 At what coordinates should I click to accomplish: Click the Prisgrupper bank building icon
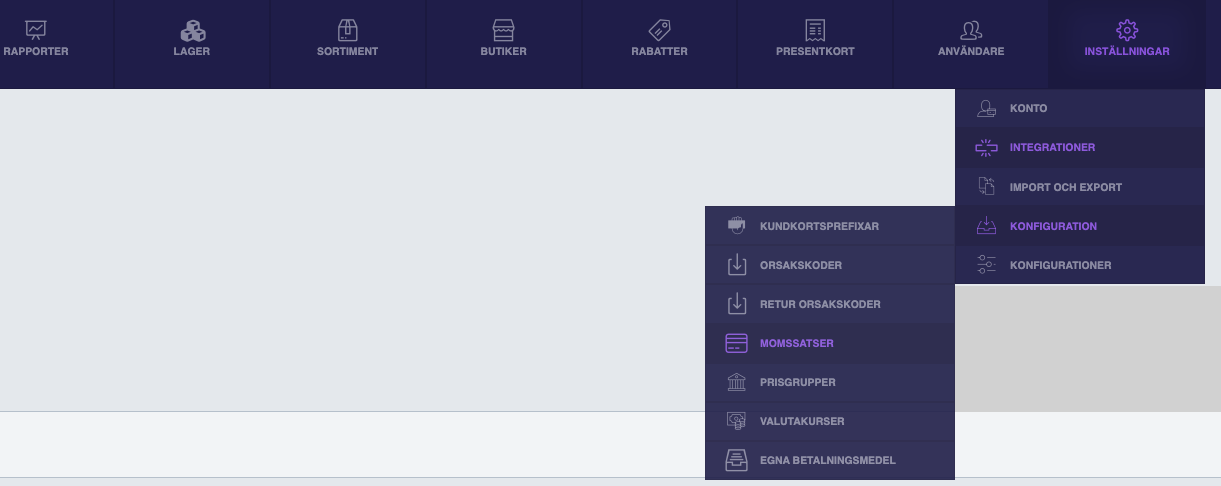click(x=737, y=382)
